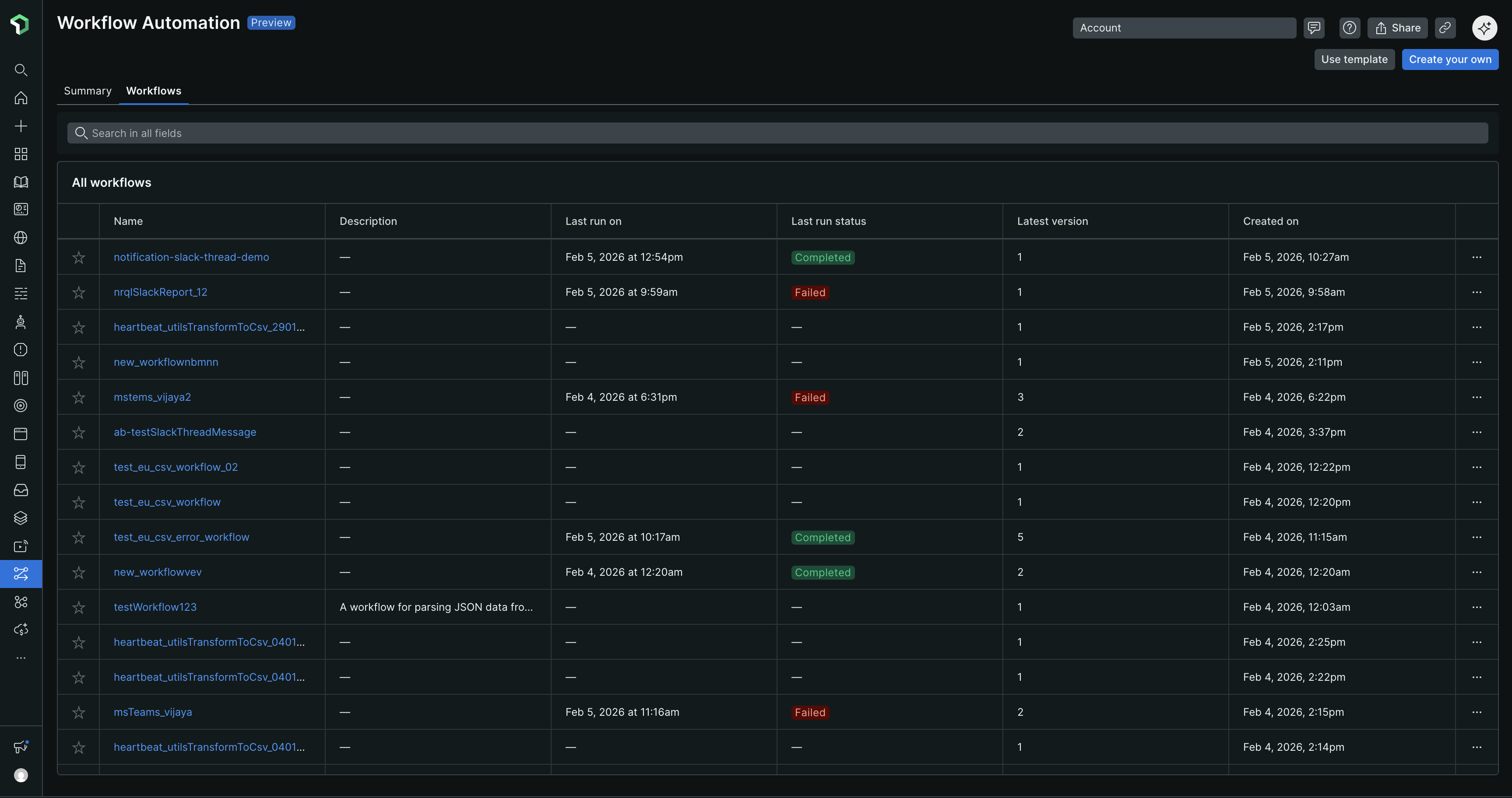Toggle the favorite star on msTeams_vijaya
1512x798 pixels.
tap(79, 712)
